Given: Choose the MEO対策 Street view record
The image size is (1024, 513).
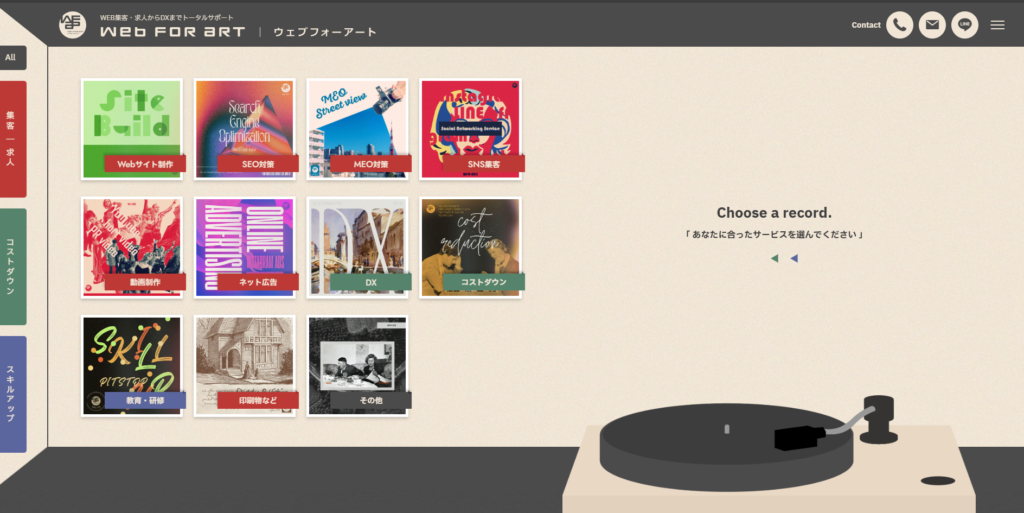Looking at the screenshot, I should pyautogui.click(x=357, y=128).
